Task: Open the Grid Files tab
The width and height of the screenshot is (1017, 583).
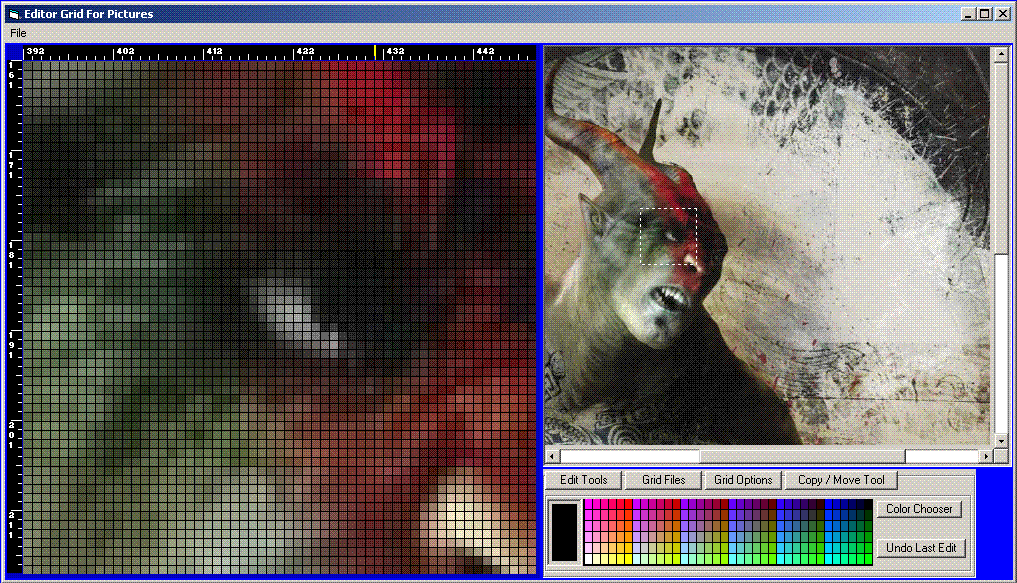Action: coord(663,480)
